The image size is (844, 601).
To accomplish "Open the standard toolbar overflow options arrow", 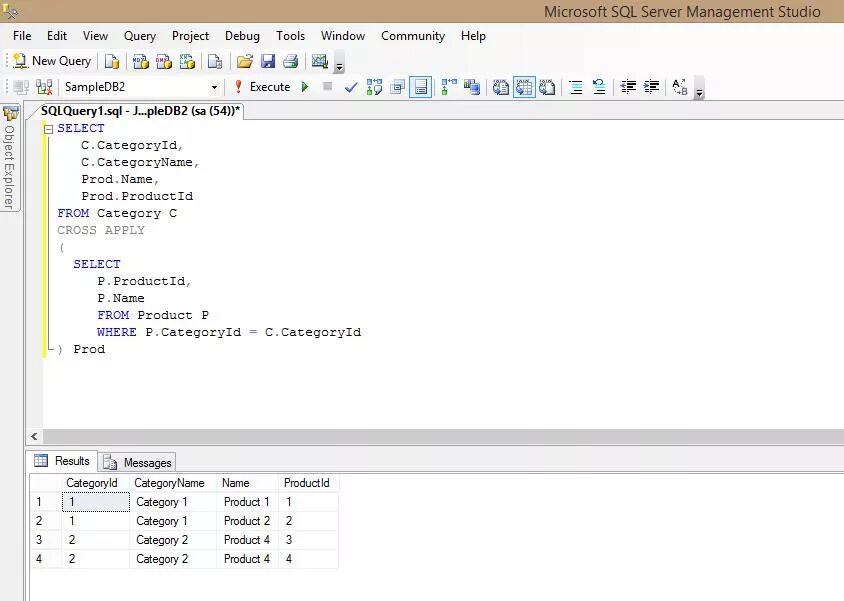I will pos(339,67).
